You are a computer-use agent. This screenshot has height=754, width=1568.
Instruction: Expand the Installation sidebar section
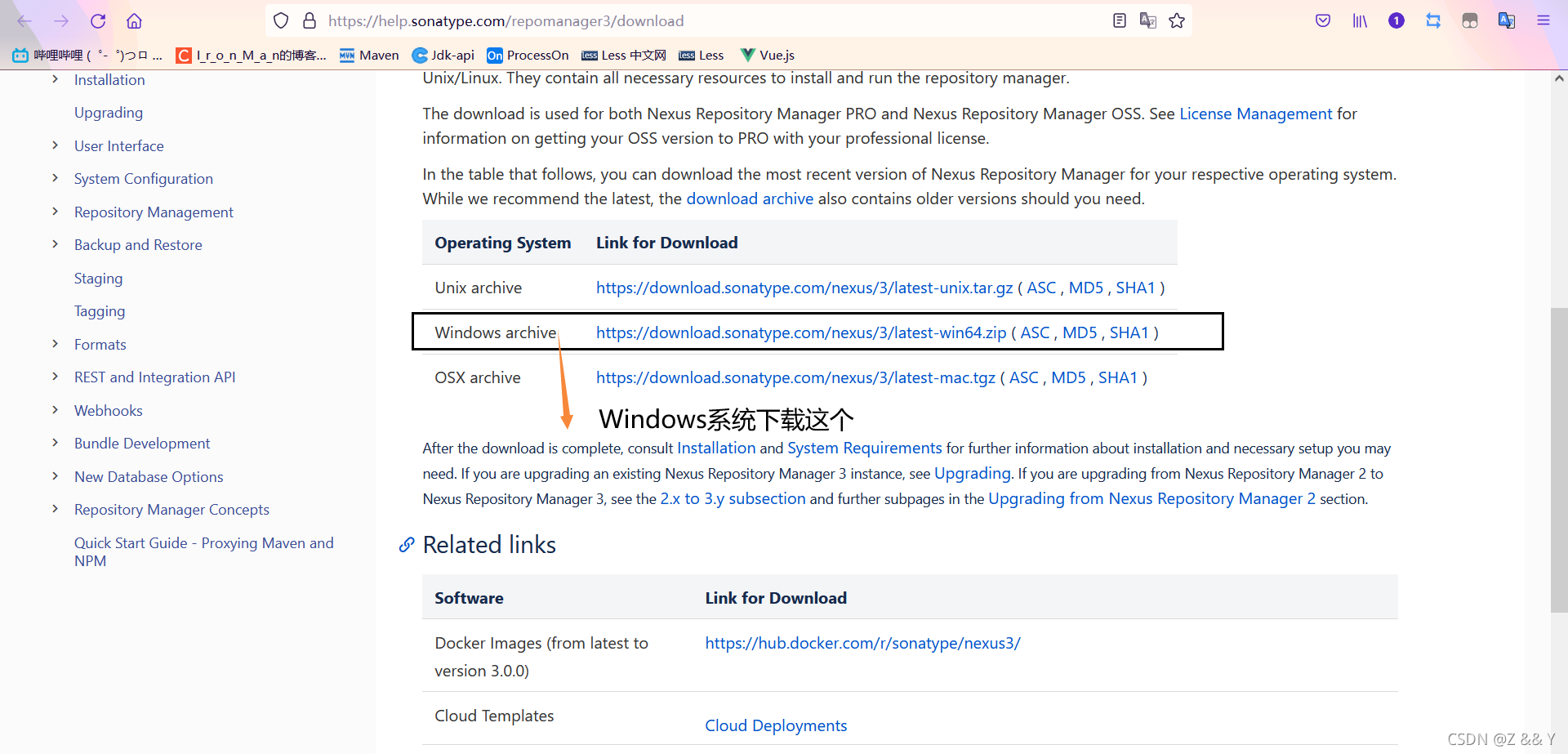pyautogui.click(x=55, y=79)
